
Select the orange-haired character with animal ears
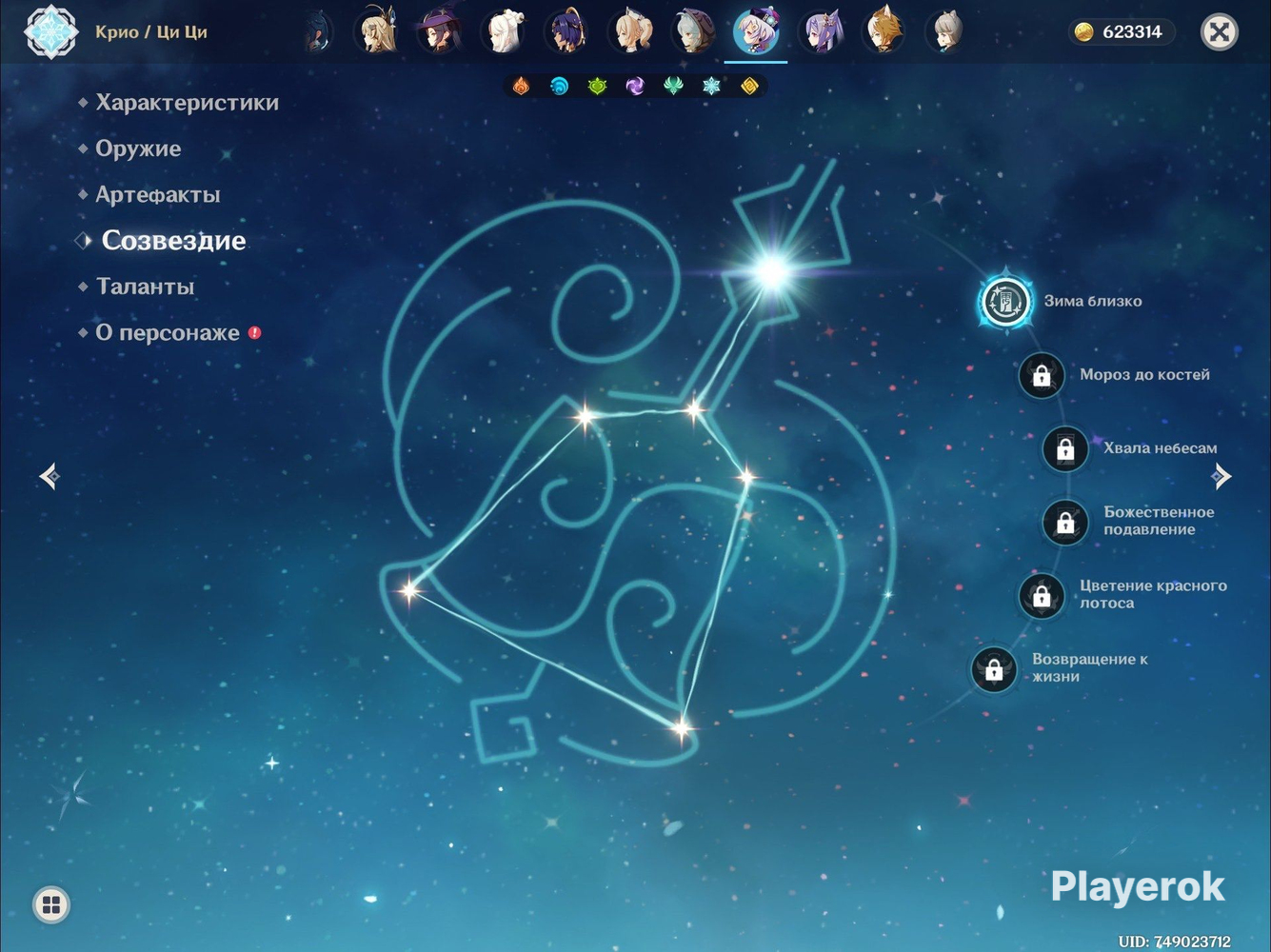point(883,31)
